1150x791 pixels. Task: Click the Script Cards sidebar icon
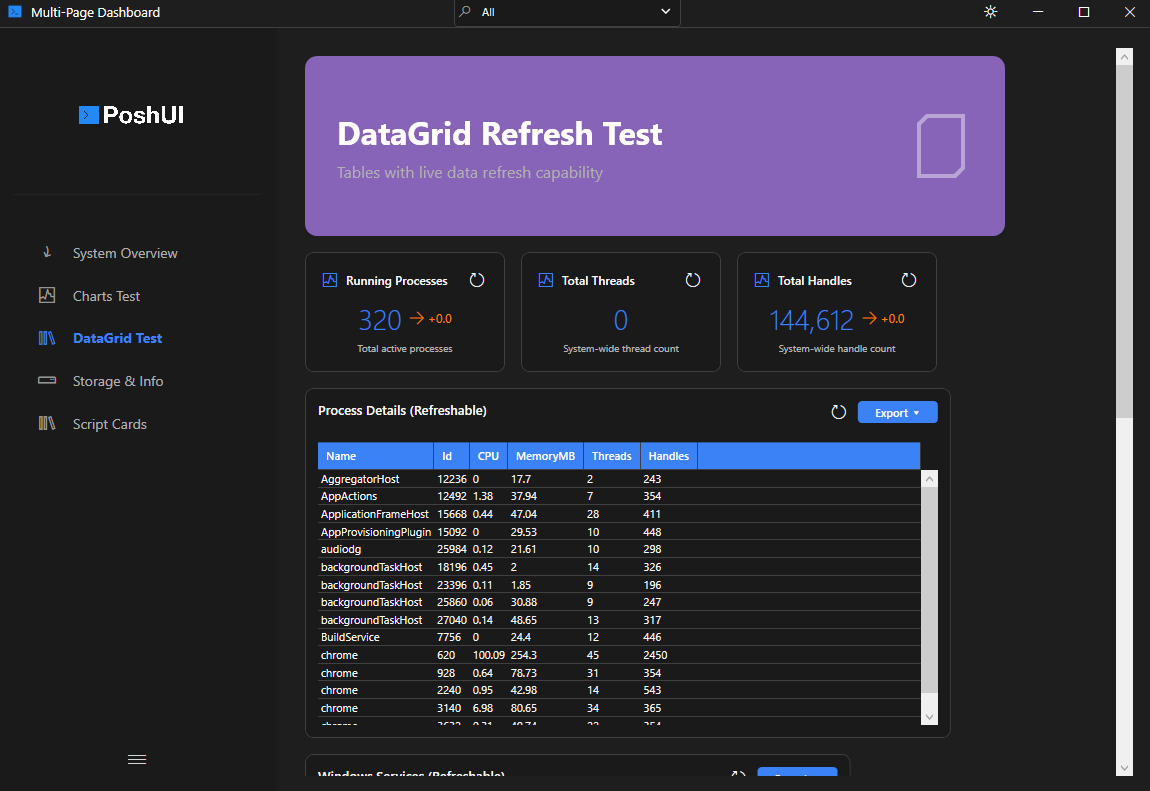pyautogui.click(x=47, y=424)
